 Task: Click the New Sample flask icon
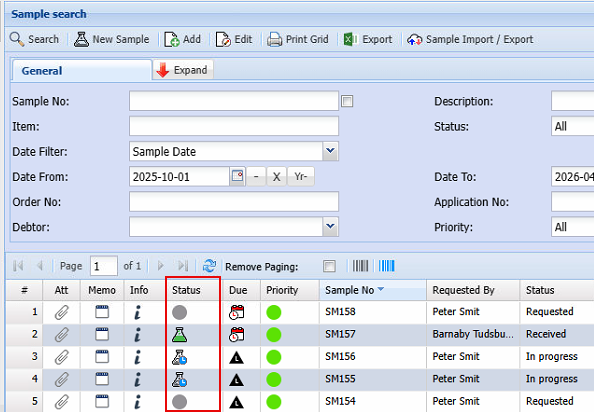[81, 39]
